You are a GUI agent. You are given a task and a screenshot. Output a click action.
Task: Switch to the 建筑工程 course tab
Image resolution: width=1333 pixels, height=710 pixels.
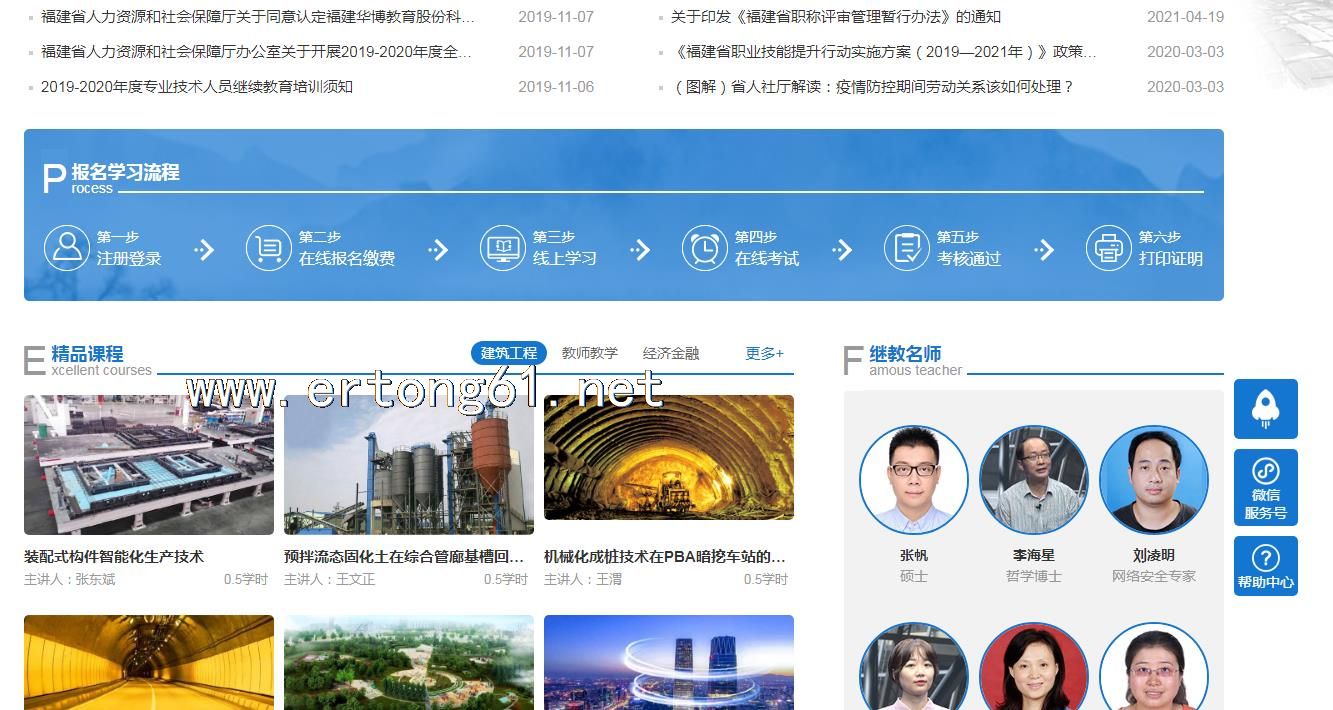pos(509,353)
